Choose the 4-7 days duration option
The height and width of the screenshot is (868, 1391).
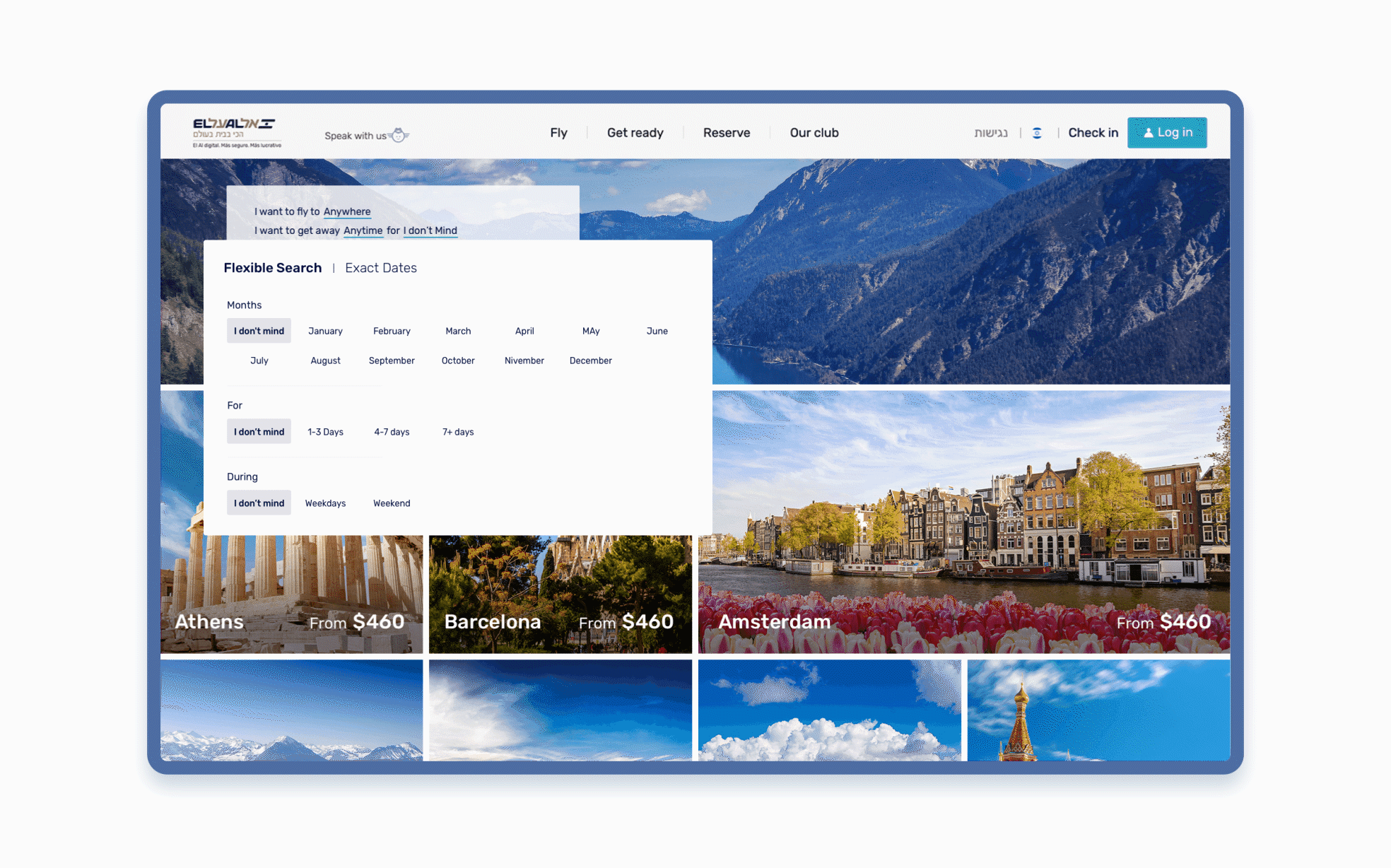[x=392, y=432]
